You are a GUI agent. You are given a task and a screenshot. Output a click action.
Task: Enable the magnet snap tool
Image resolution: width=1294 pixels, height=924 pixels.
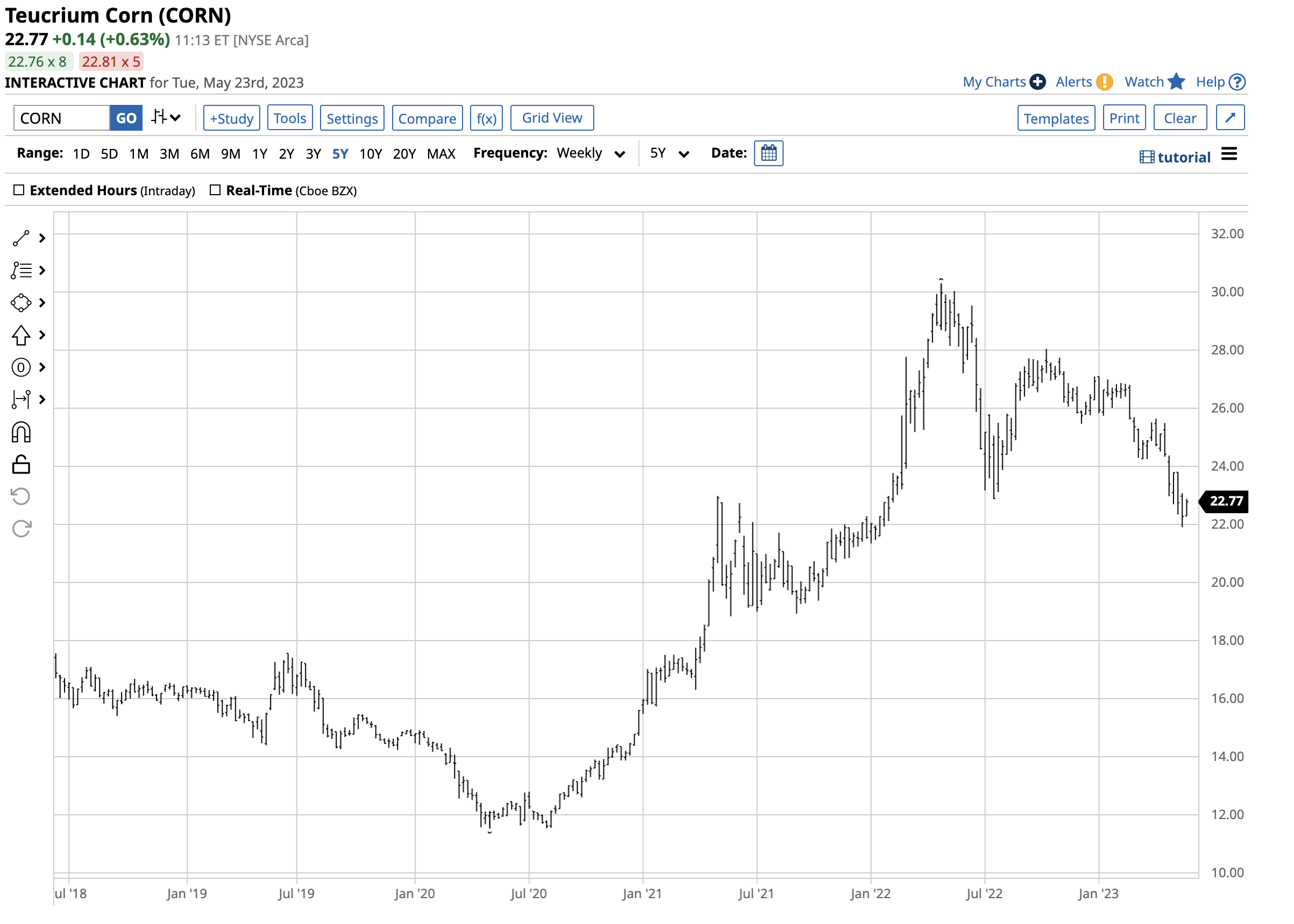click(x=21, y=432)
